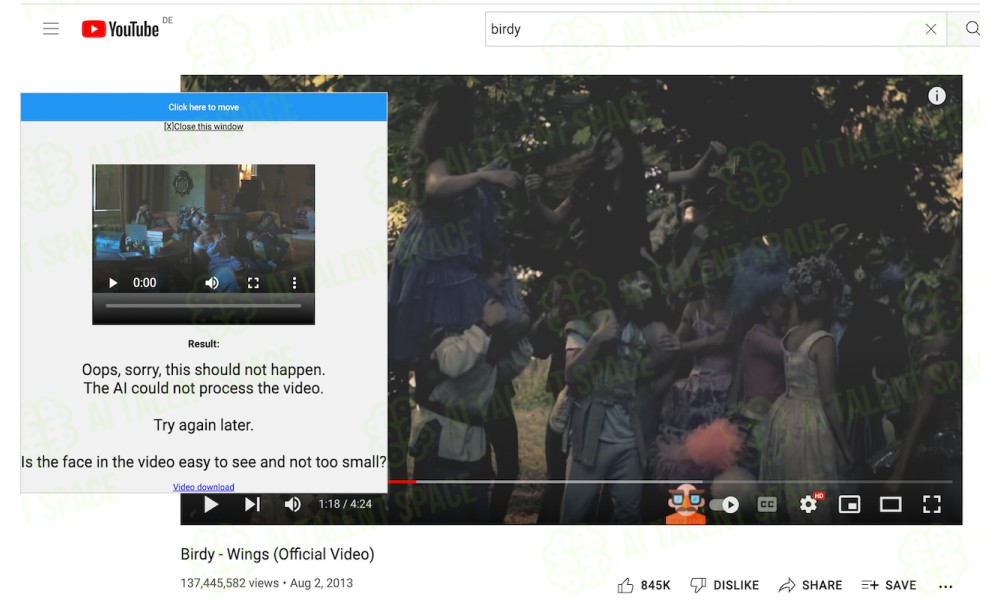
Task: Click the search magnifier button
Action: [x=971, y=28]
